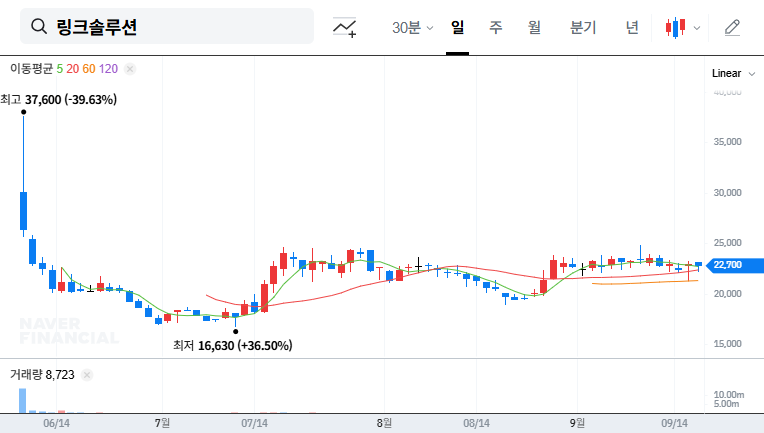Screen dimensions: 764x433
Task: Click the 08/14 date axis label
Action: pyautogui.click(x=477, y=423)
